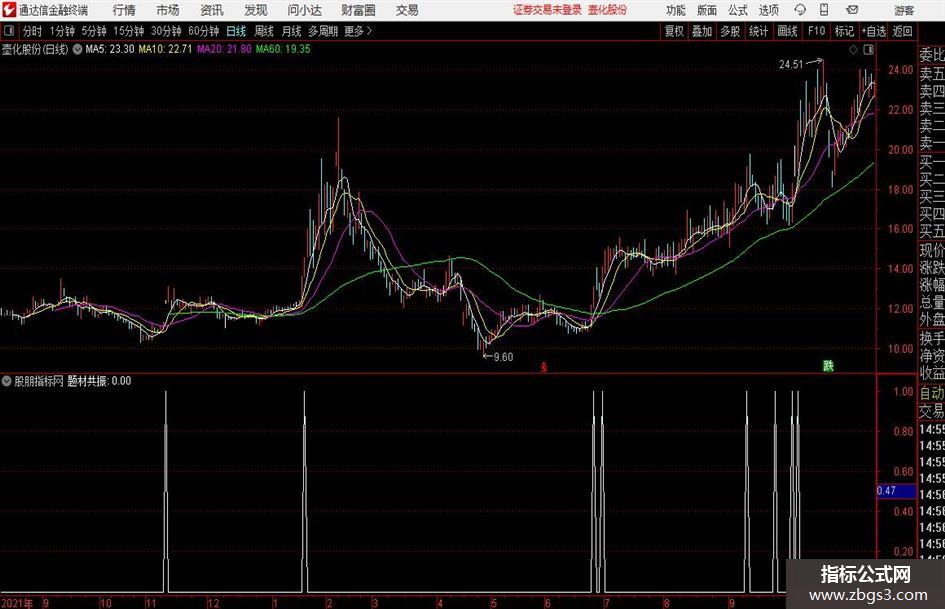Click the 游客 user label
Viewport: 945px width, 609px height.
904,10
